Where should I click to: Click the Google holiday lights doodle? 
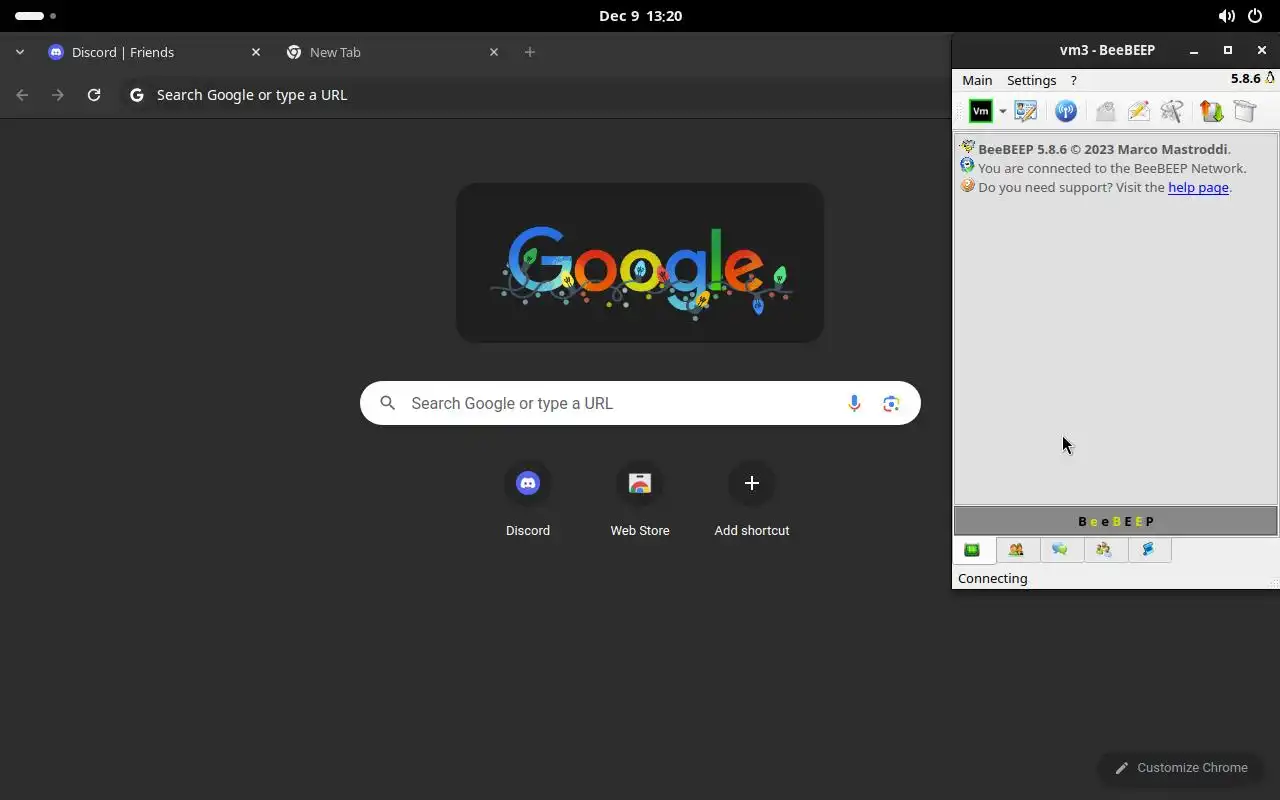coord(640,262)
